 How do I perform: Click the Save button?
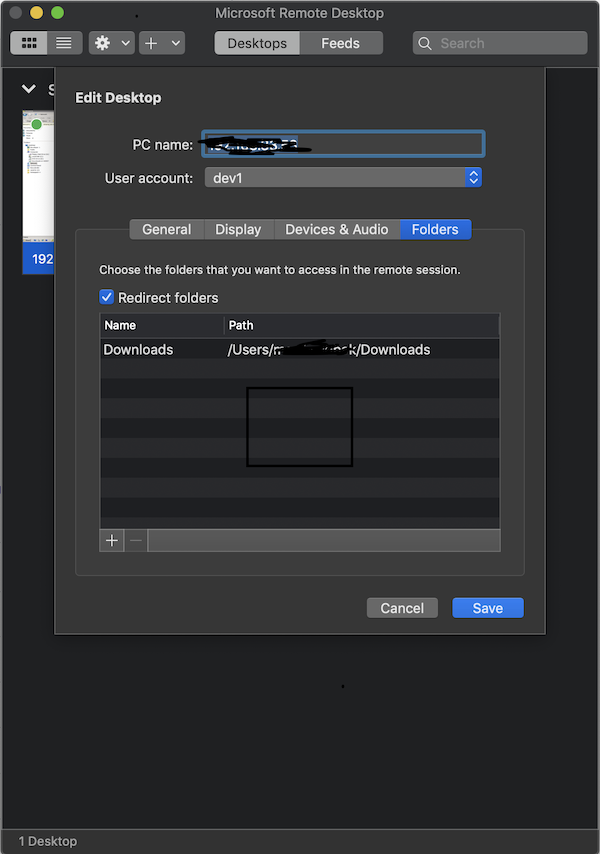click(x=488, y=608)
